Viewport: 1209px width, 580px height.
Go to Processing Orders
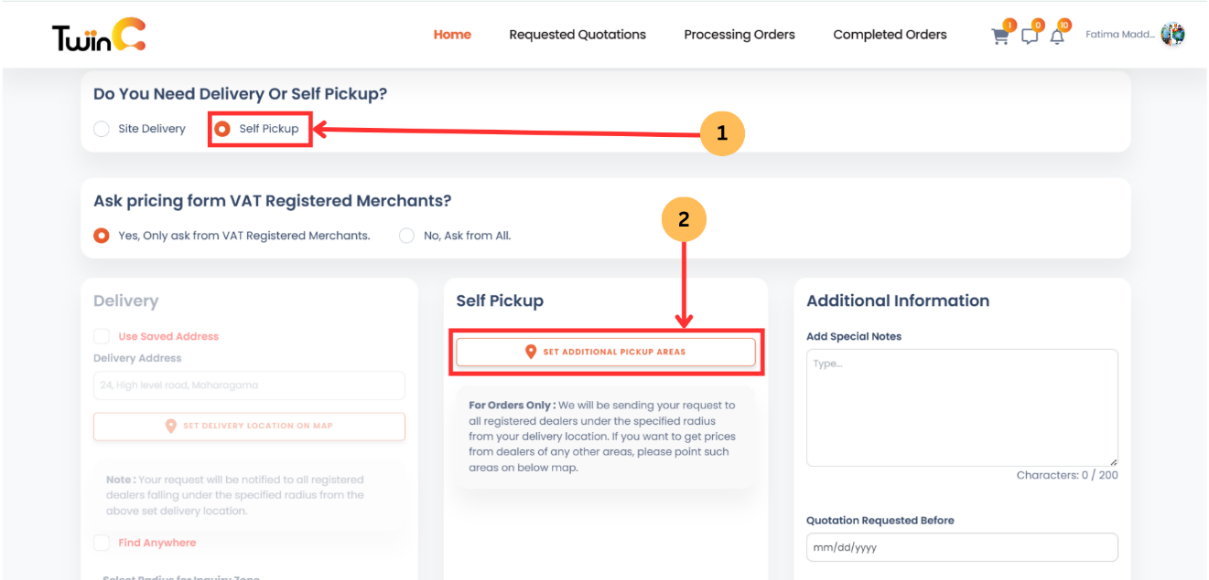click(739, 34)
